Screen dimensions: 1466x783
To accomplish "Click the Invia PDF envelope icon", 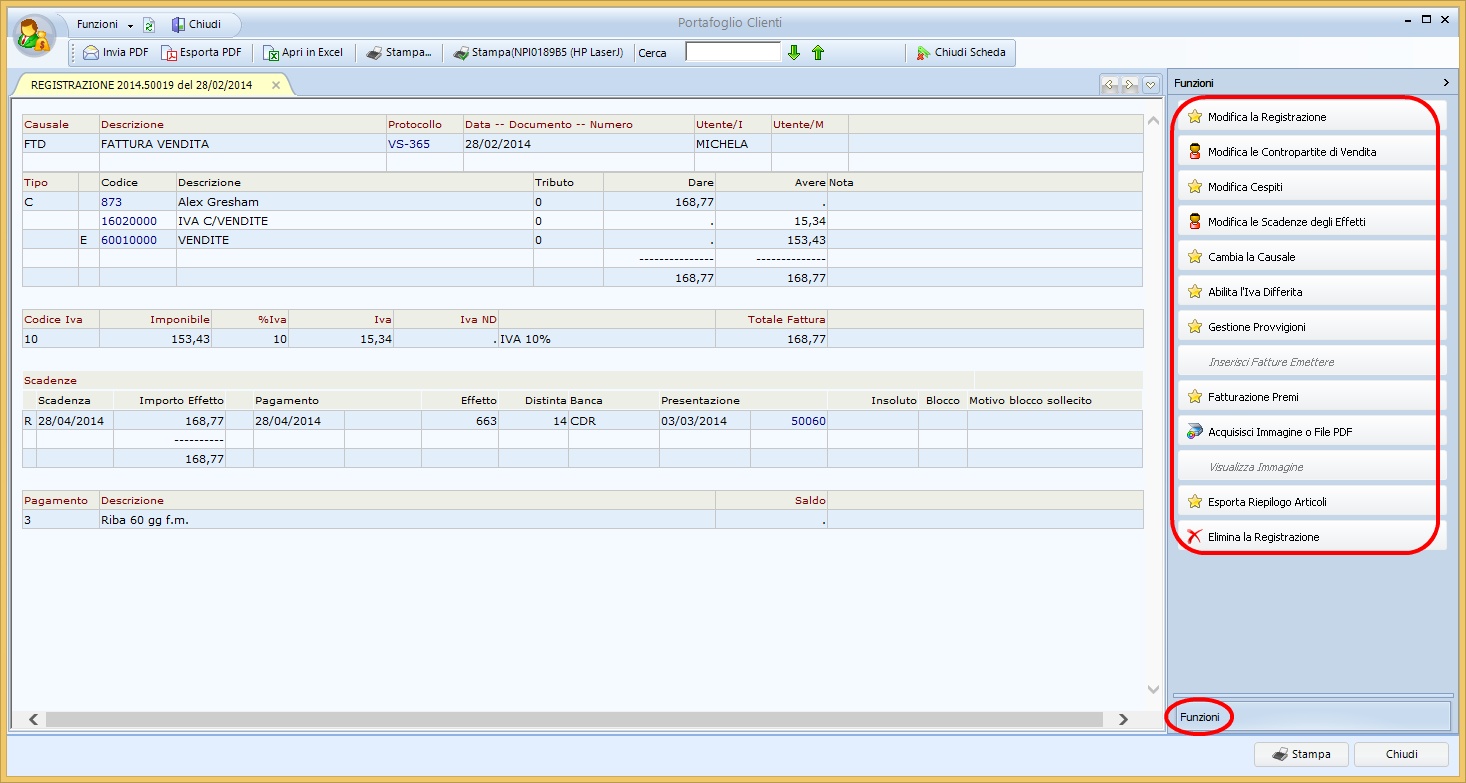I will pos(91,53).
